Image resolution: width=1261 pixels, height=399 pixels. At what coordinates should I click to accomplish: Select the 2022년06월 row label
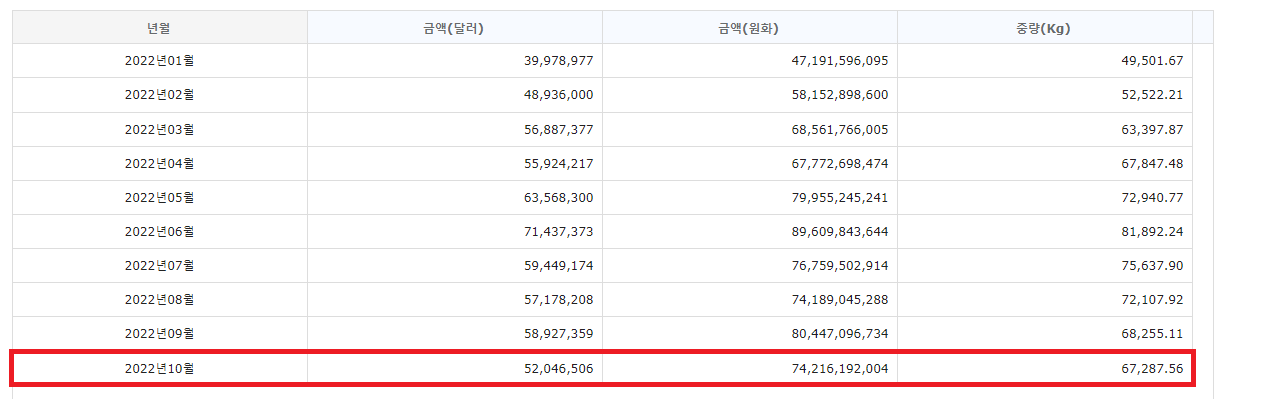pos(159,231)
